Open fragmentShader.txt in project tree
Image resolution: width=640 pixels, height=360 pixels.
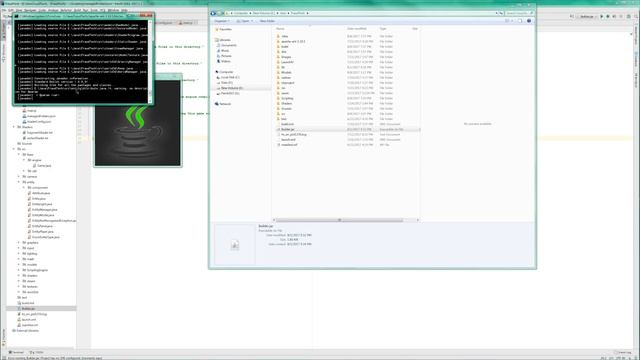[x=40, y=133]
